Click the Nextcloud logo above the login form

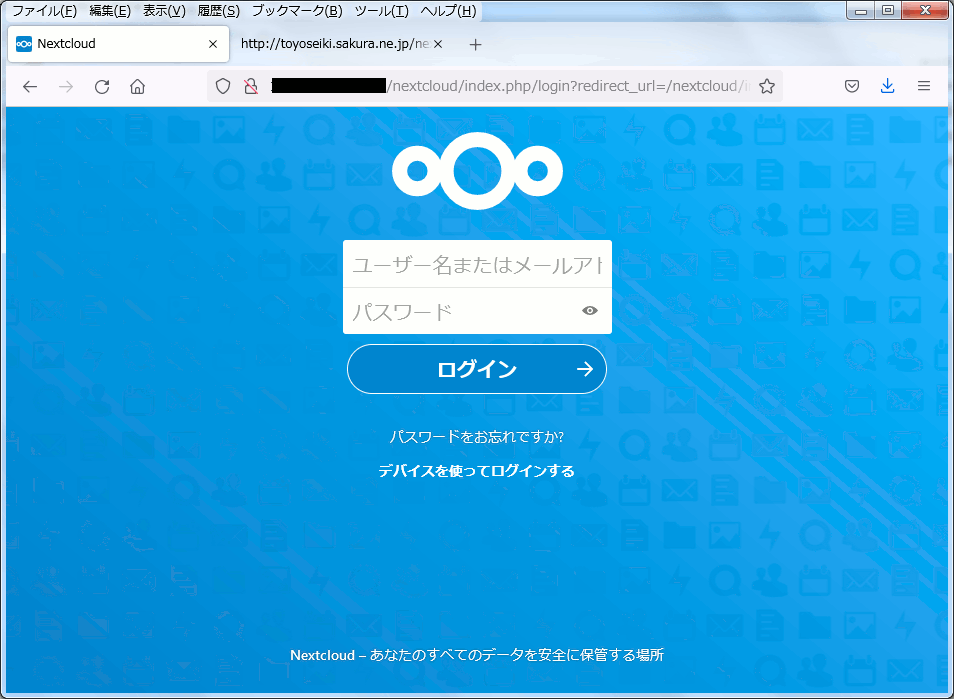pos(477,172)
